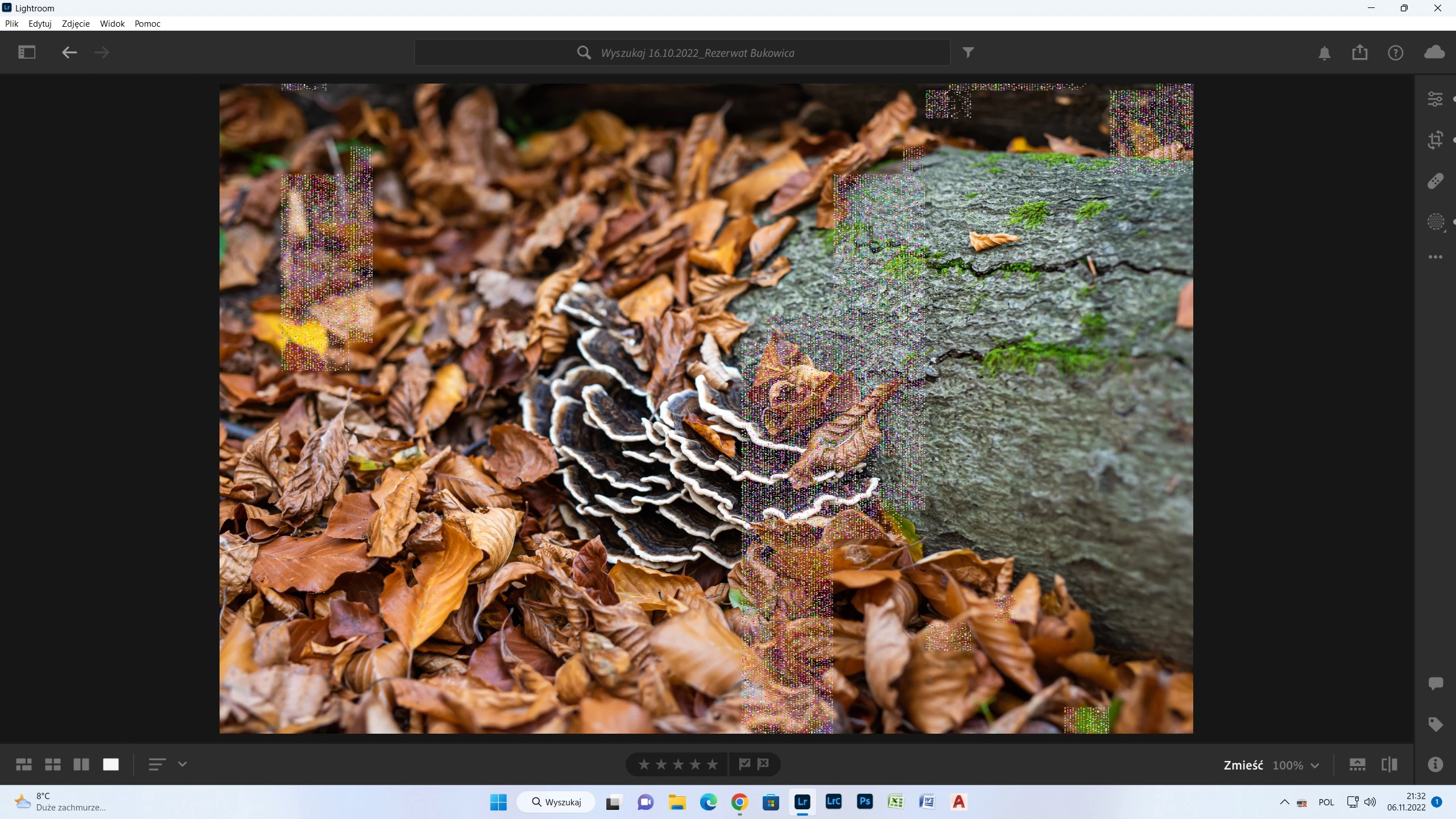The image size is (1456, 819).
Task: Open the search filter options
Action: 968,53
